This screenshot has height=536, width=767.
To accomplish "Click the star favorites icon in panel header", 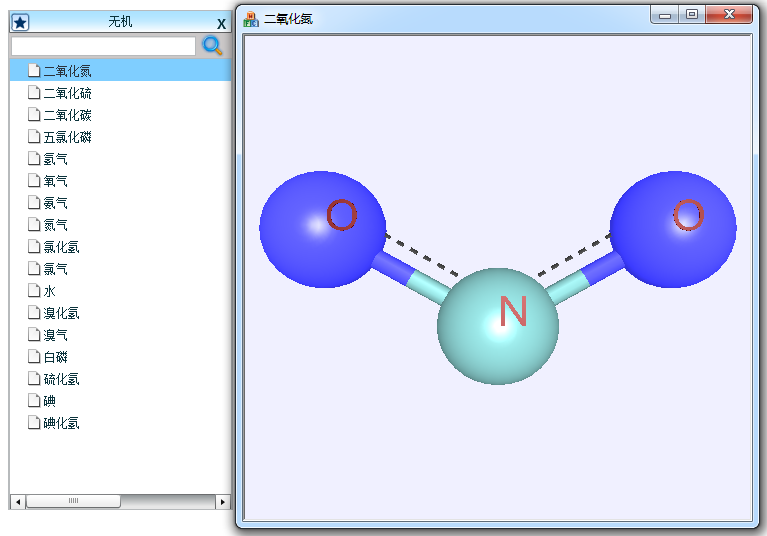I will pyautogui.click(x=20, y=22).
